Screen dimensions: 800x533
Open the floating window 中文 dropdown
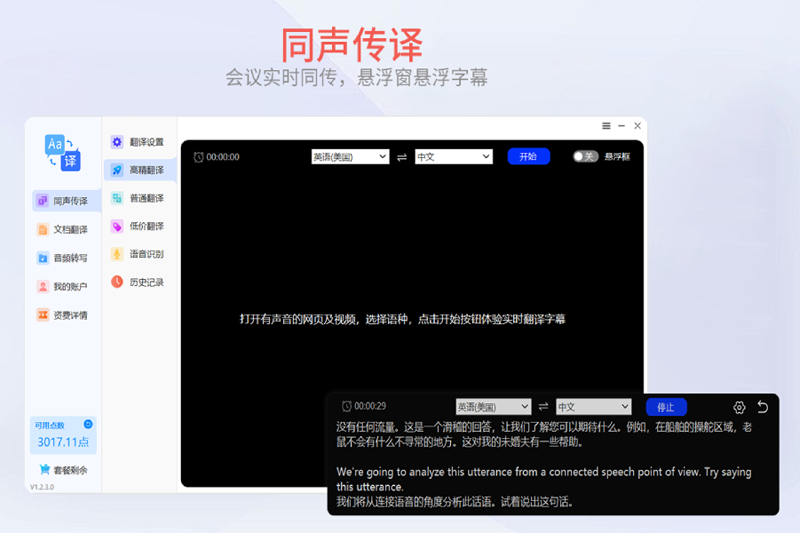pyautogui.click(x=593, y=407)
